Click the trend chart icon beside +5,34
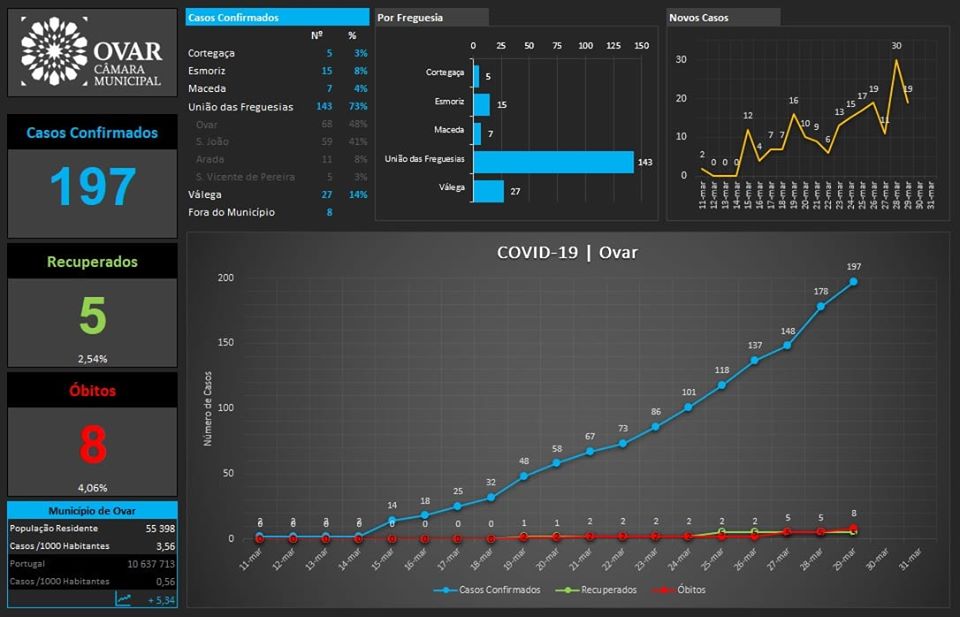Image resolution: width=960 pixels, height=617 pixels. tap(124, 599)
